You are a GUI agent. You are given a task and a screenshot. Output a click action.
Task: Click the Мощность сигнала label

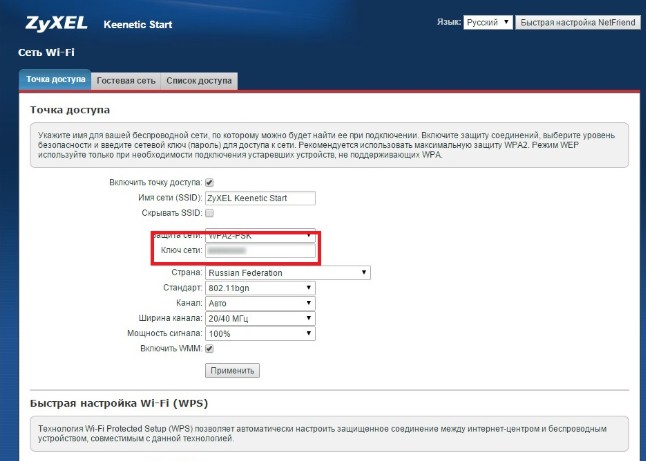[165, 333]
